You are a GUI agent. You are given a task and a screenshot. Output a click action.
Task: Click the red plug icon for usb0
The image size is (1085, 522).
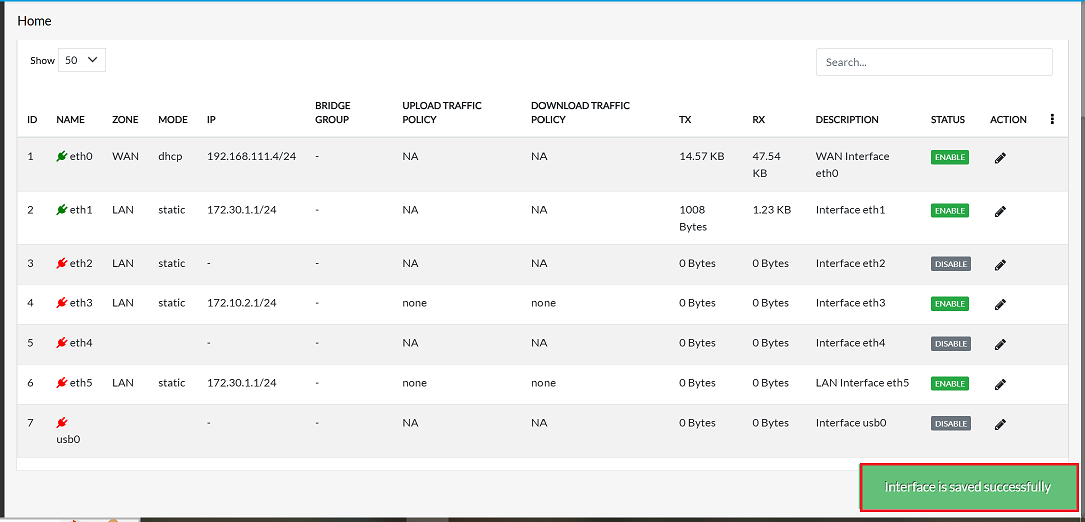pos(62,422)
